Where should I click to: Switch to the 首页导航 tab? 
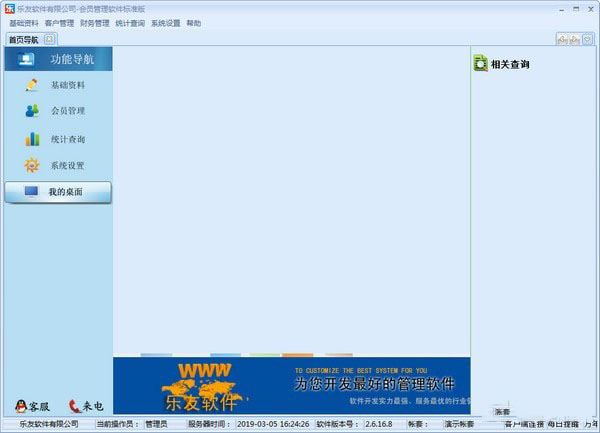(24, 40)
